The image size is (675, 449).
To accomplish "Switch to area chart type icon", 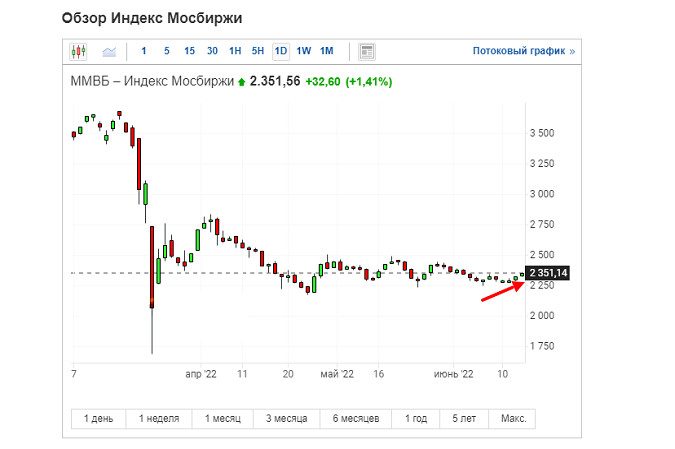I will click(109, 52).
